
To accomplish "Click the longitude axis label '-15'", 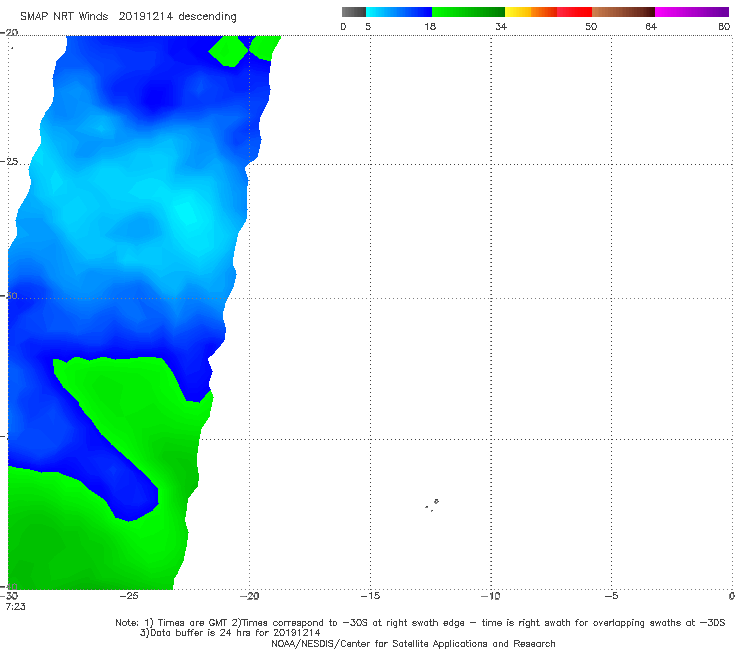I will (370, 596).
